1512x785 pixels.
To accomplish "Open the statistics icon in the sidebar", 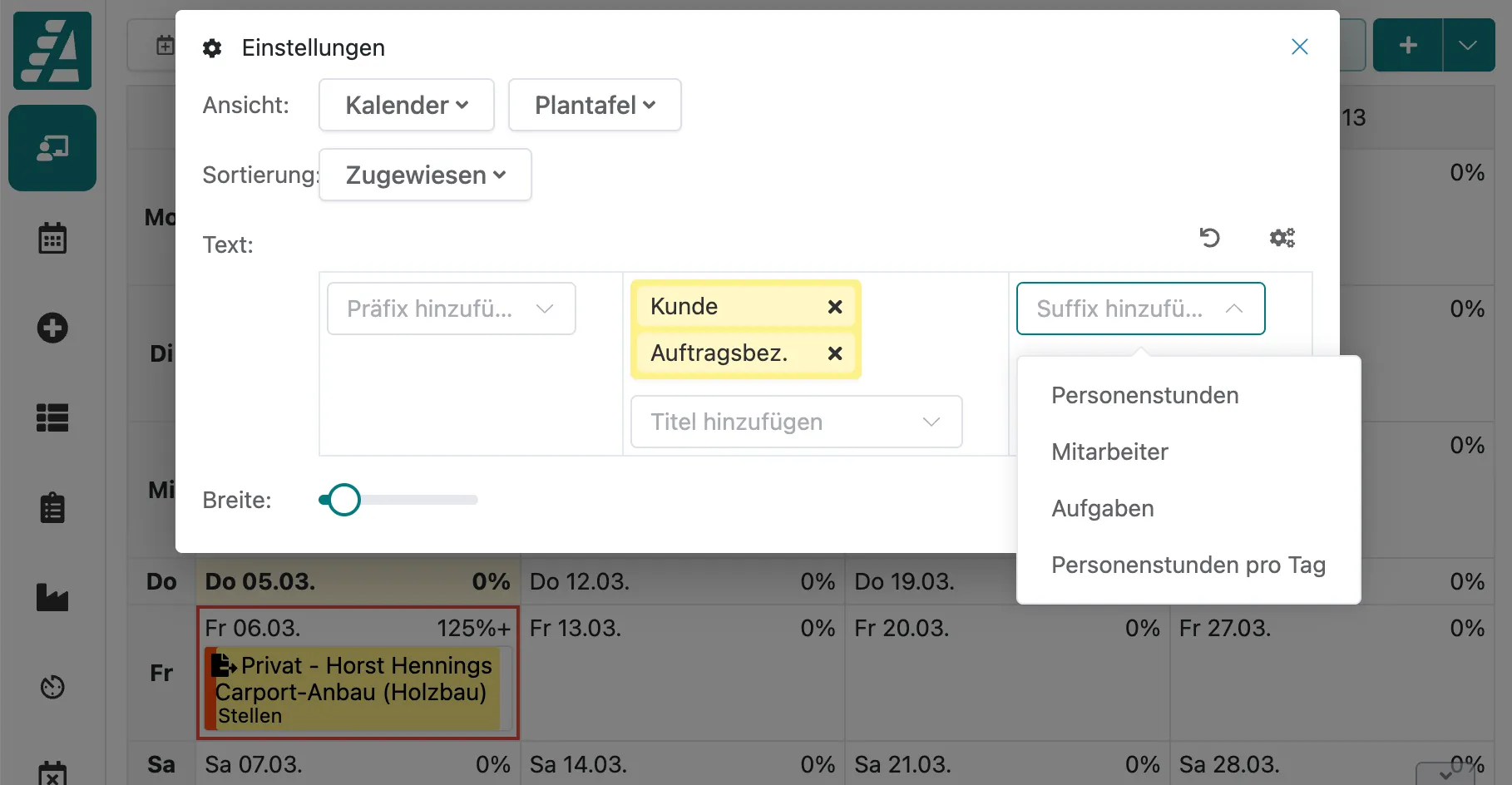I will pos(52,597).
